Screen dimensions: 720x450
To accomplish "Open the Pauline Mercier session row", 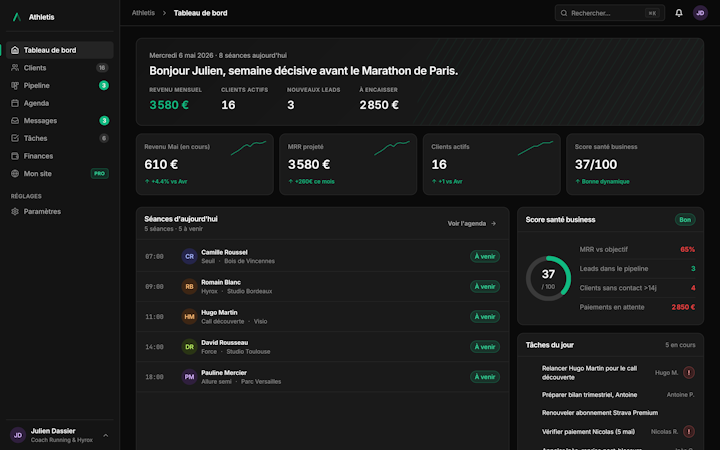I will pos(323,377).
